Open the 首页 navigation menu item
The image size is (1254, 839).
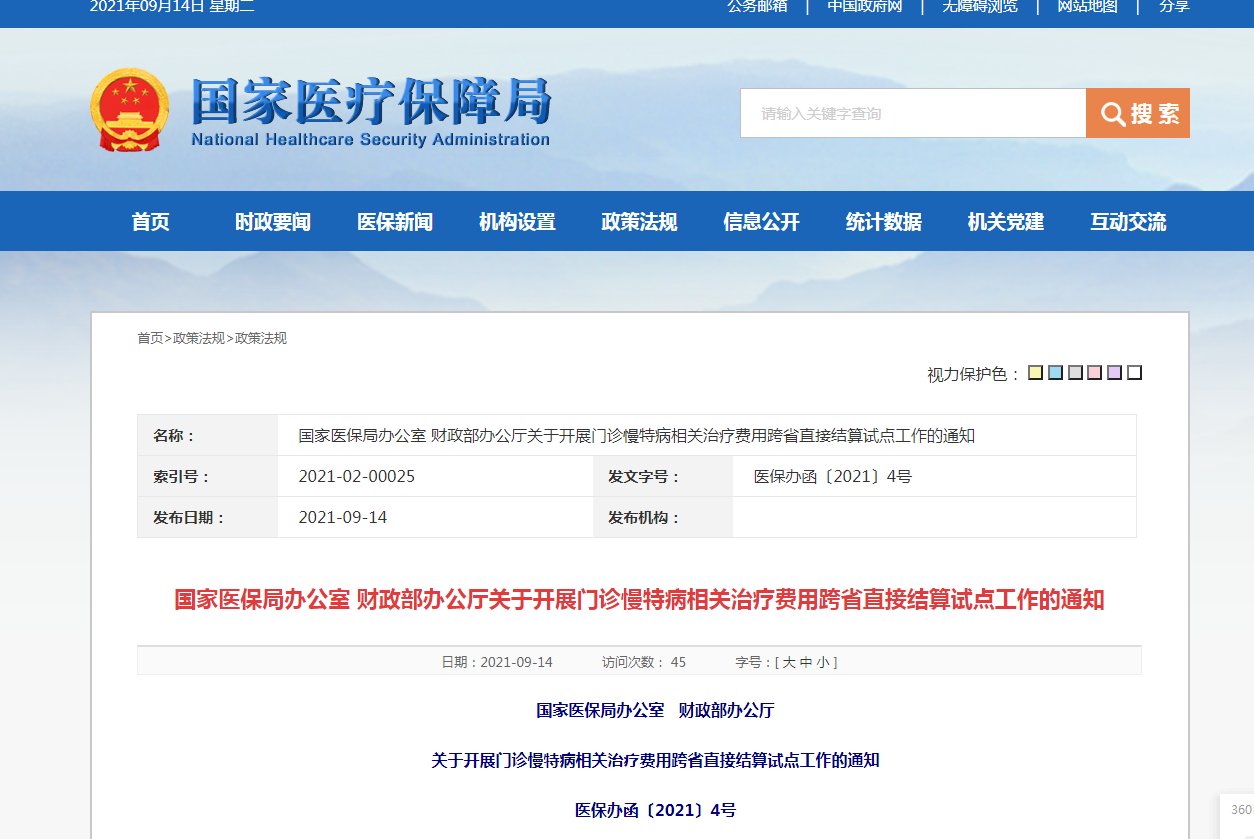pos(151,222)
